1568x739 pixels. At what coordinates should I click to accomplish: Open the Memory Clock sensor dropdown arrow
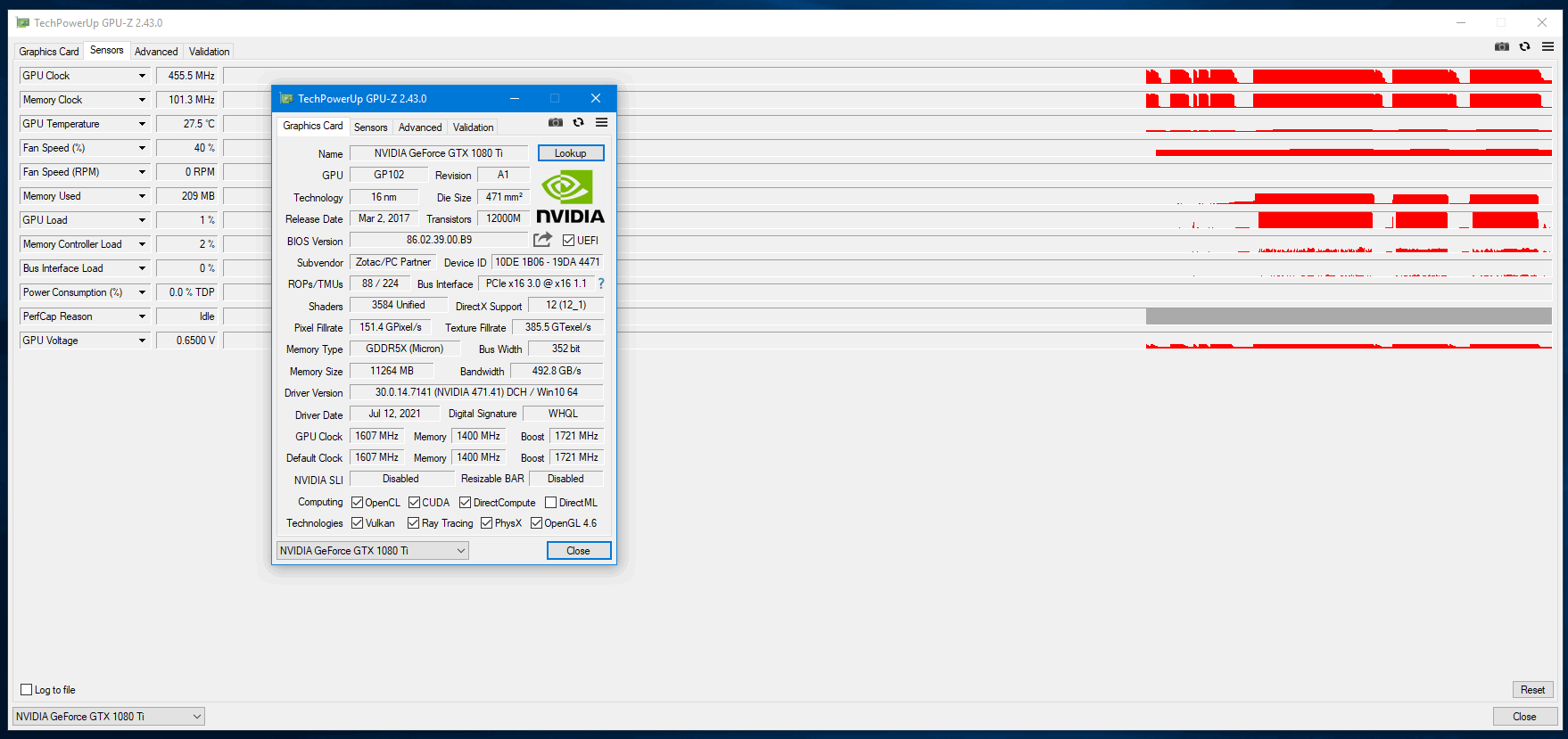[x=142, y=100]
